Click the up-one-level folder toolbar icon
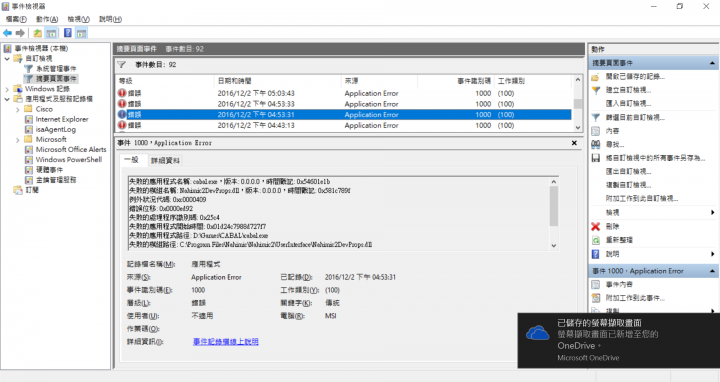Viewport: 720px width, 382px height. pyautogui.click(x=38, y=33)
